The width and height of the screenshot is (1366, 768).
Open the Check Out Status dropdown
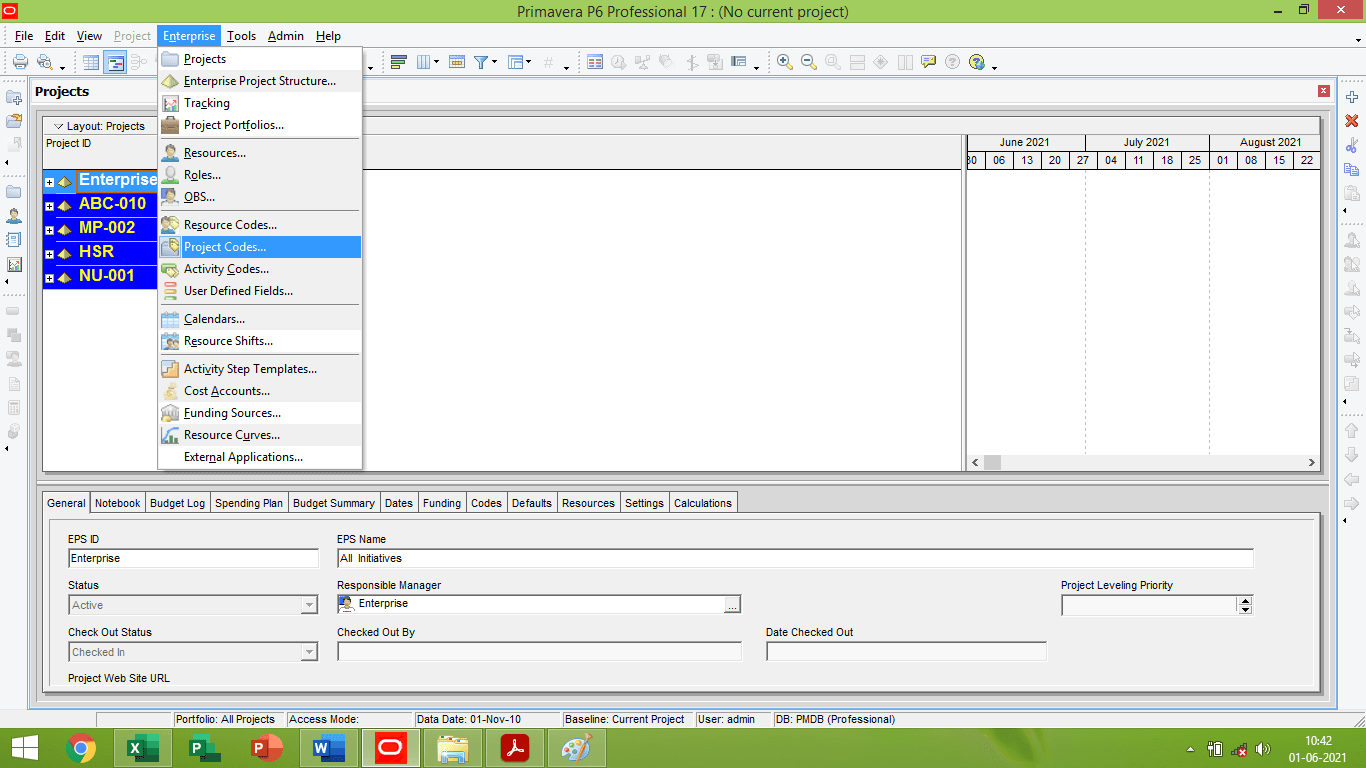pyautogui.click(x=308, y=652)
